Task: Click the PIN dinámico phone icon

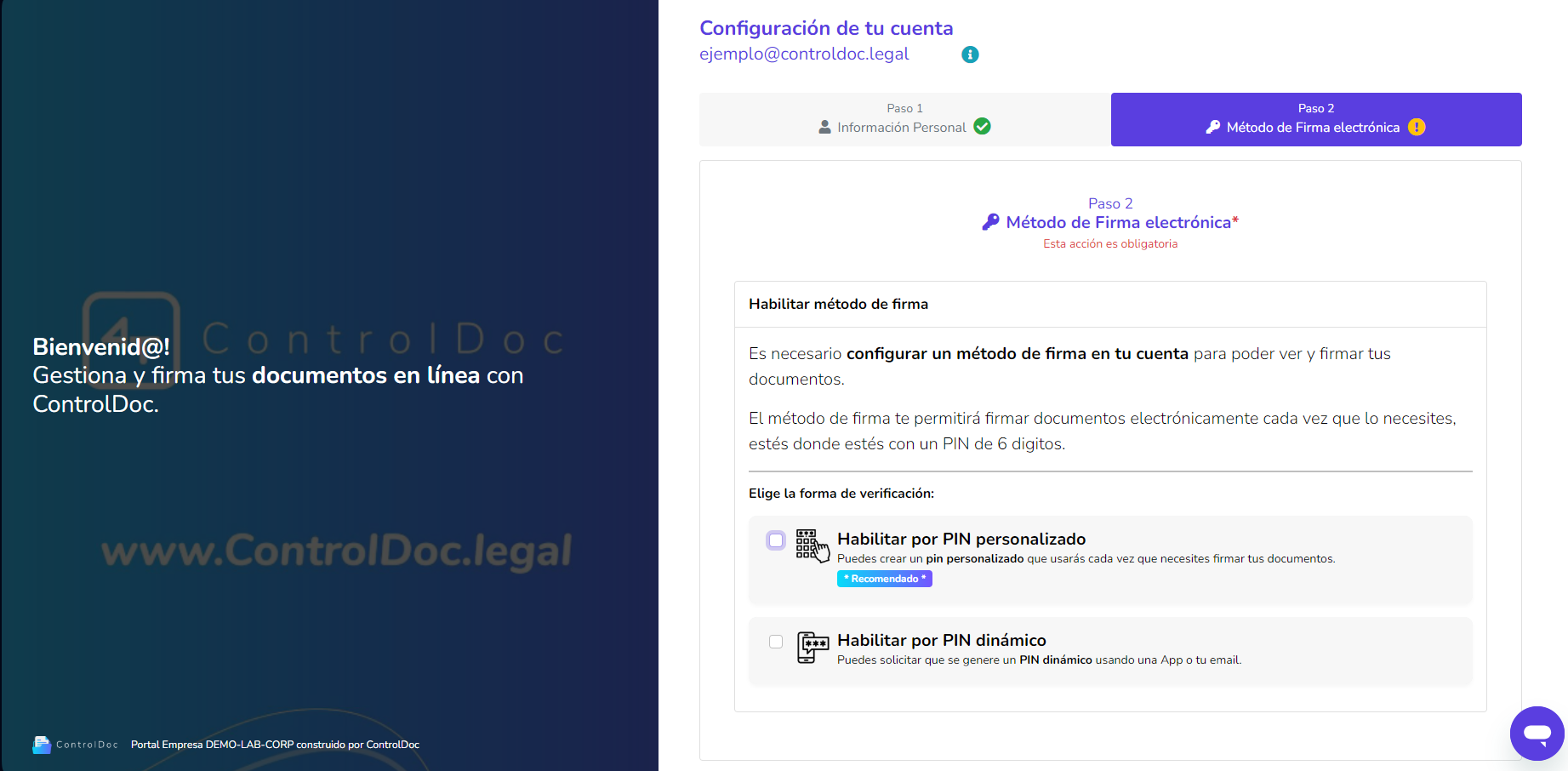Action: pyautogui.click(x=813, y=647)
